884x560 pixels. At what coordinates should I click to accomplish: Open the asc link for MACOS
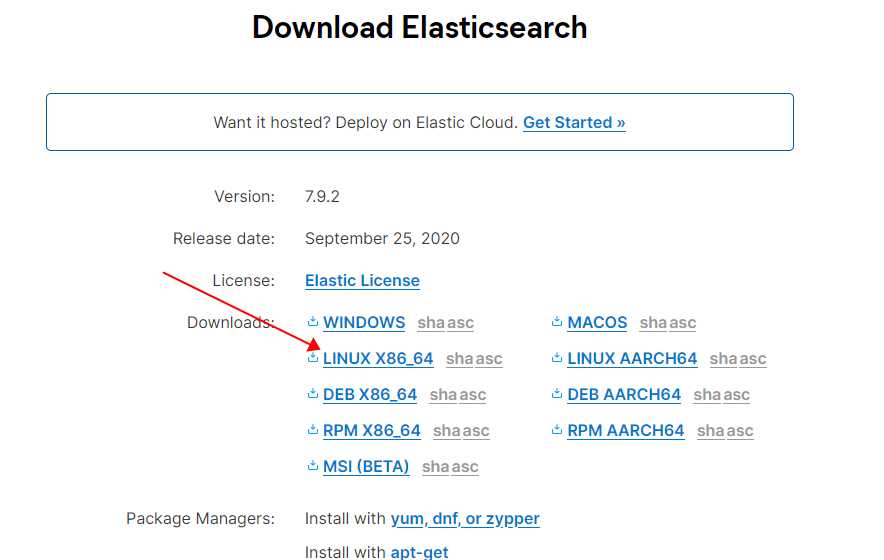[682, 323]
